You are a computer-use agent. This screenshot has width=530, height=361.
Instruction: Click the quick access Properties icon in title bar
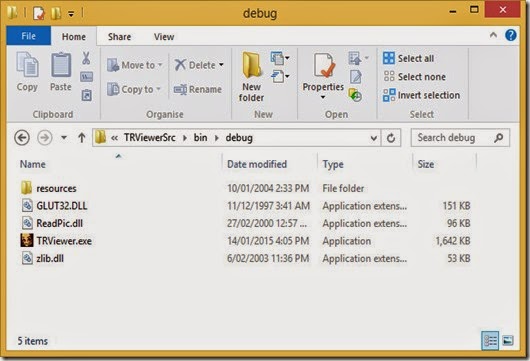click(x=39, y=14)
